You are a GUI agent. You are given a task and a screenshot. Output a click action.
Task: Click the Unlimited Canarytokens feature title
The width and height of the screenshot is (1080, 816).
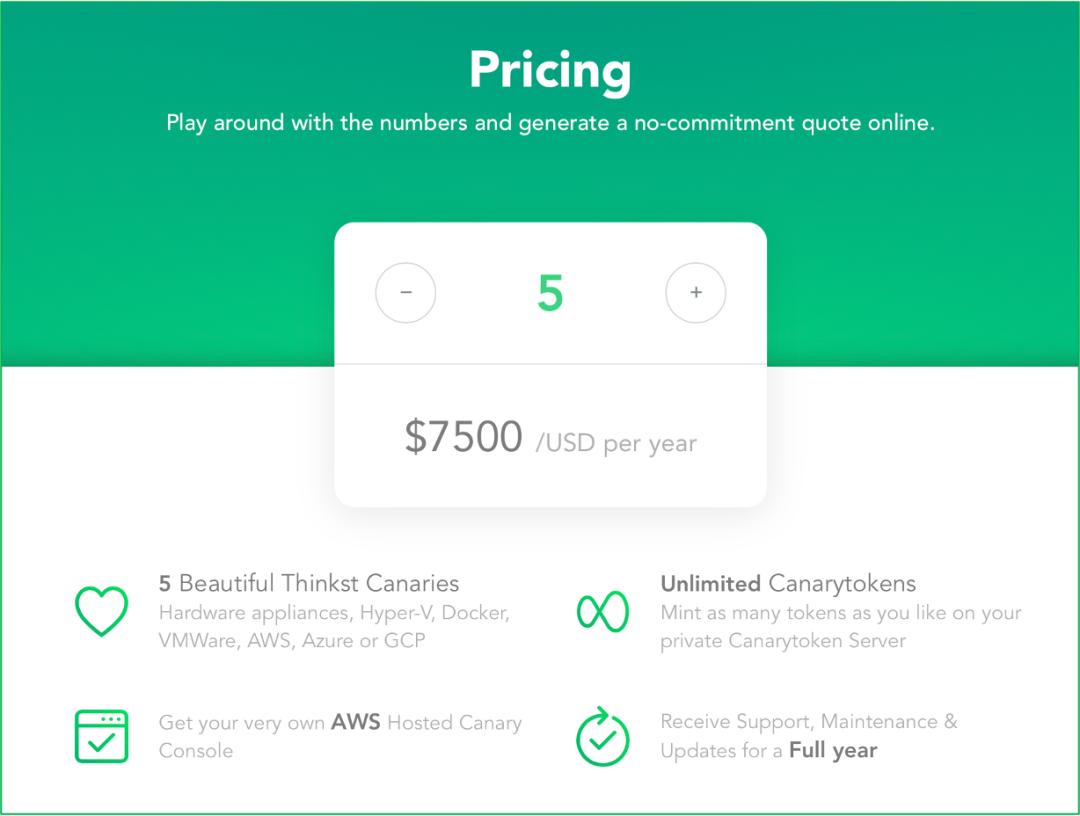tap(788, 583)
